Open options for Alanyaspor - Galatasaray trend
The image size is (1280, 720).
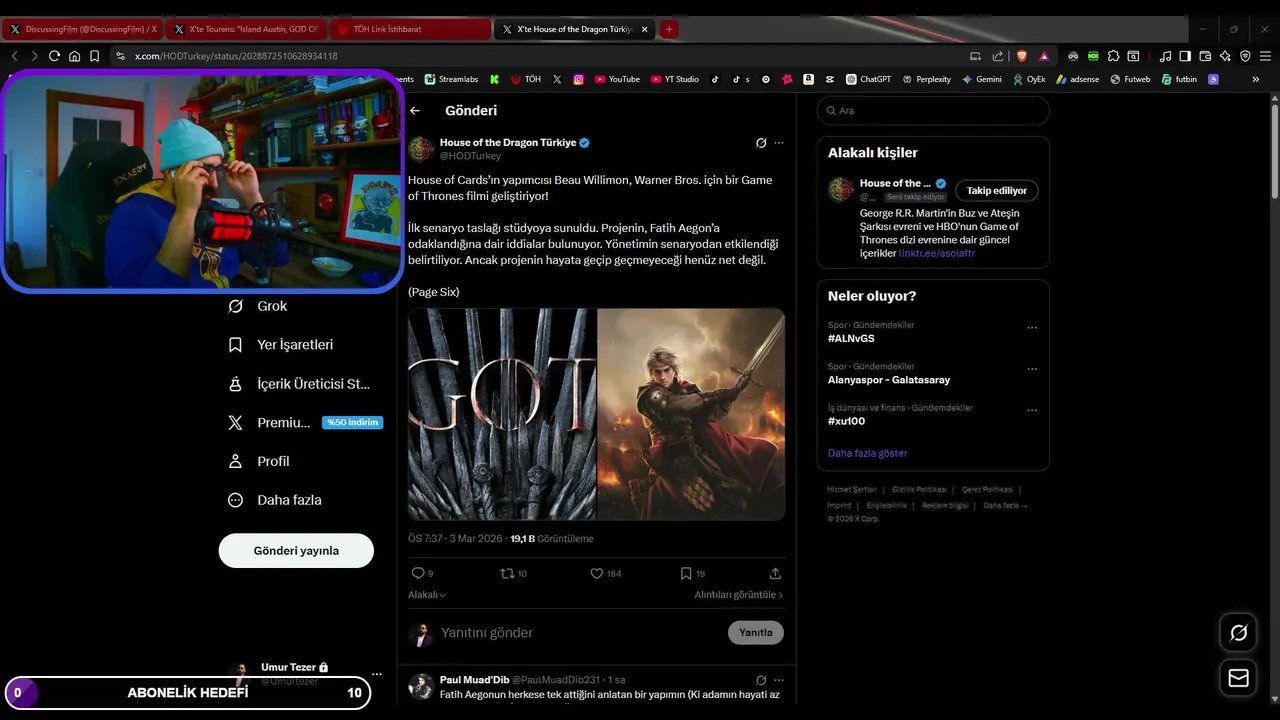pos(1032,369)
